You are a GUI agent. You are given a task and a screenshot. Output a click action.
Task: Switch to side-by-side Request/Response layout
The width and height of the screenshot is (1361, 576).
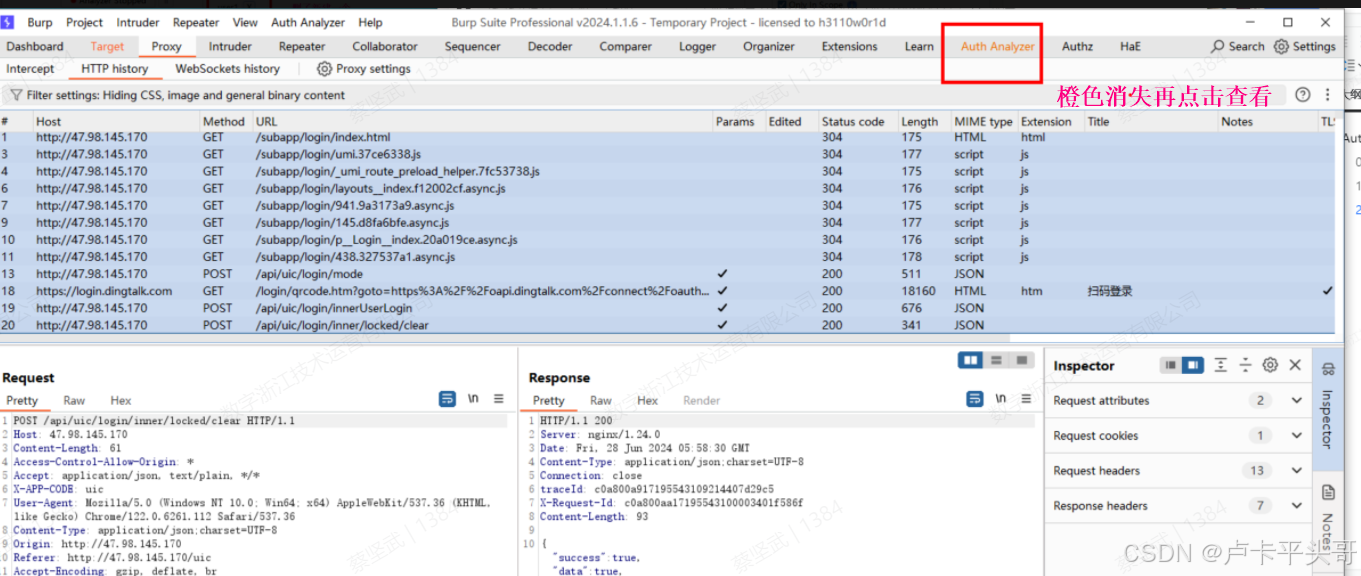point(971,360)
